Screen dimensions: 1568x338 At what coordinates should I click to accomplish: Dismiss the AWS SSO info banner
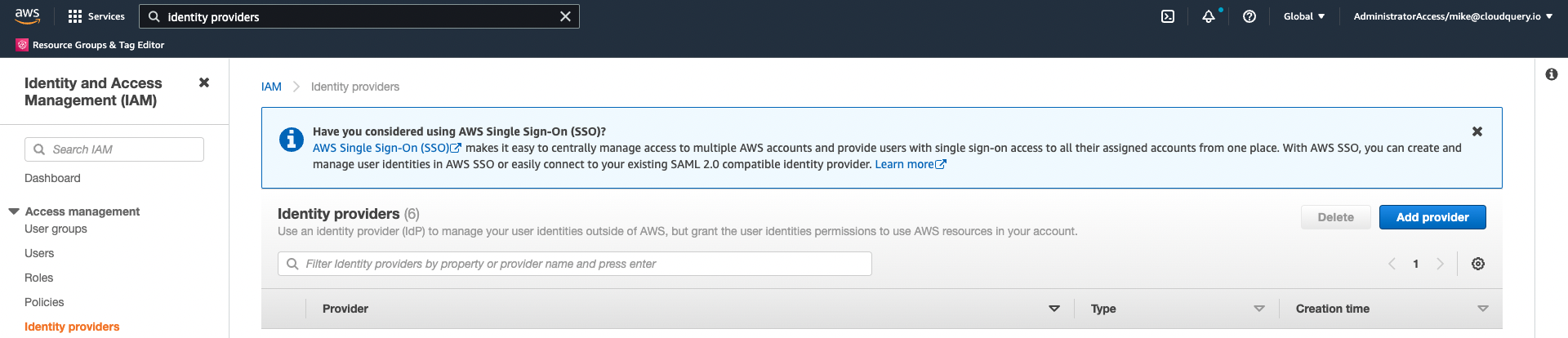(x=1477, y=131)
